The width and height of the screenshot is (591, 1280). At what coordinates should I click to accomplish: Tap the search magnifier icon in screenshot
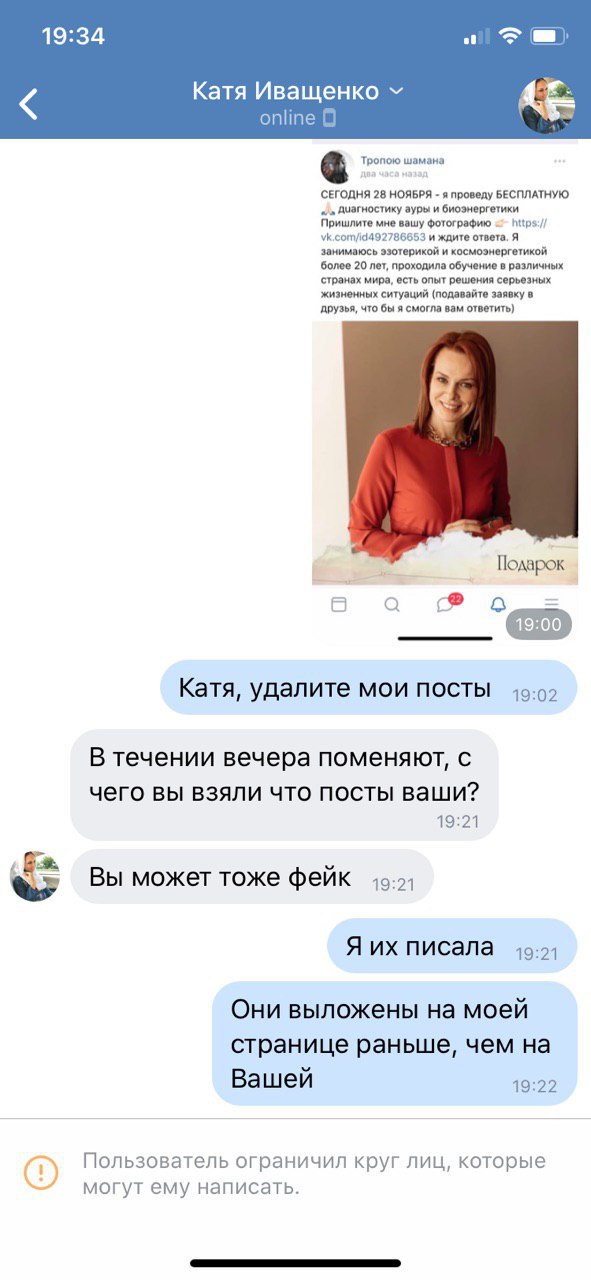392,605
